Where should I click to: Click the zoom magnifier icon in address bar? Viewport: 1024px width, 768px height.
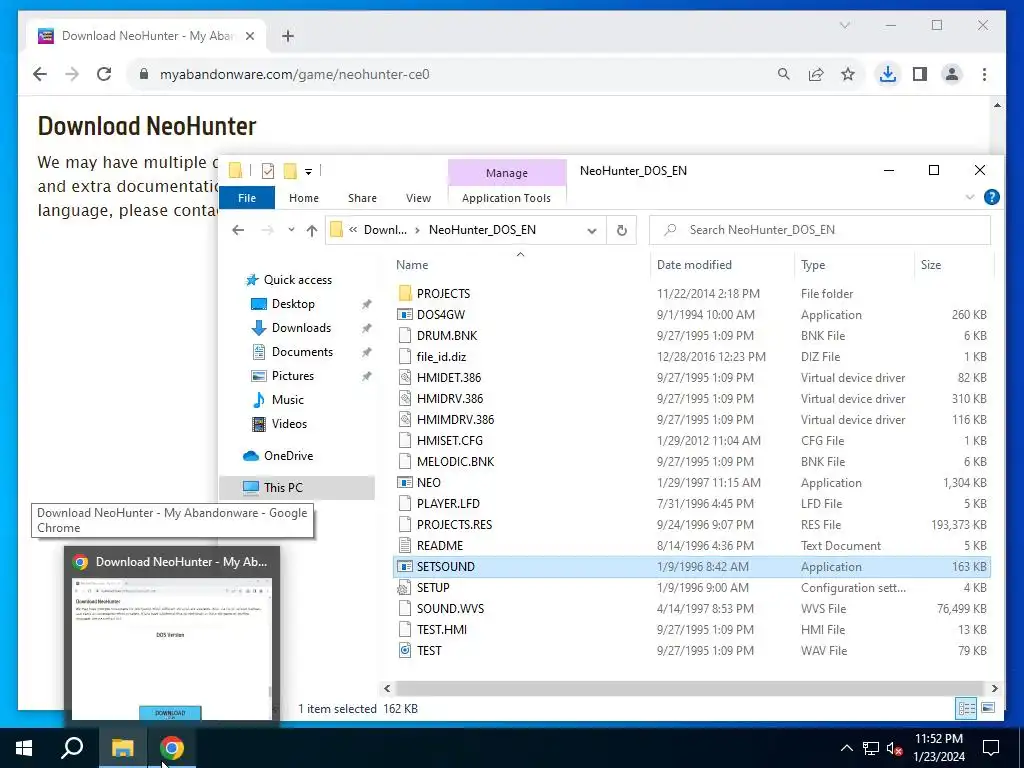(x=784, y=74)
